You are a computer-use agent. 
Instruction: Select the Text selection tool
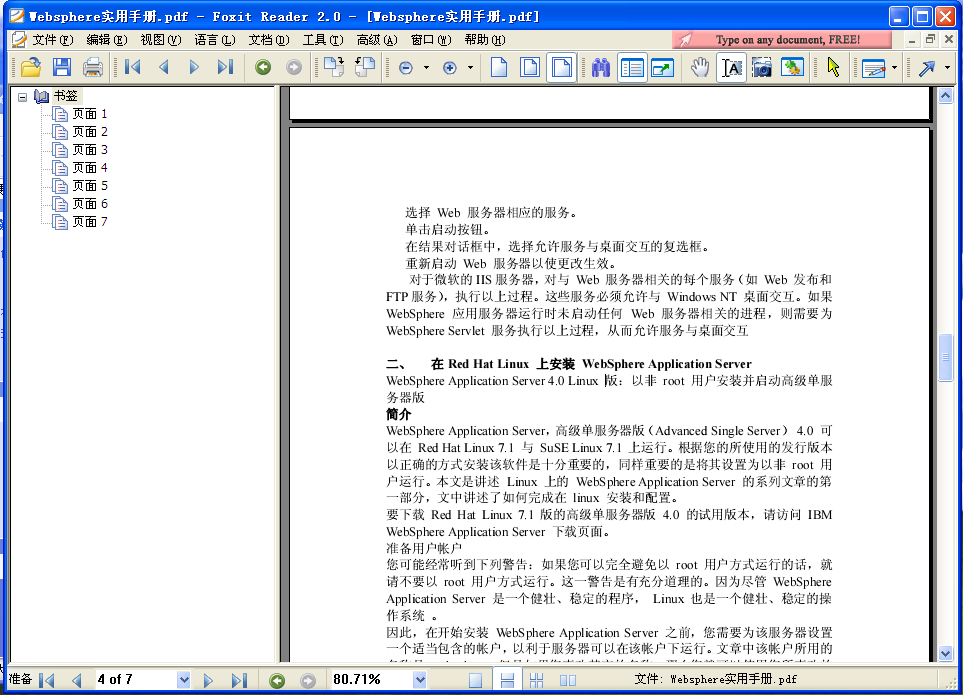point(731,68)
